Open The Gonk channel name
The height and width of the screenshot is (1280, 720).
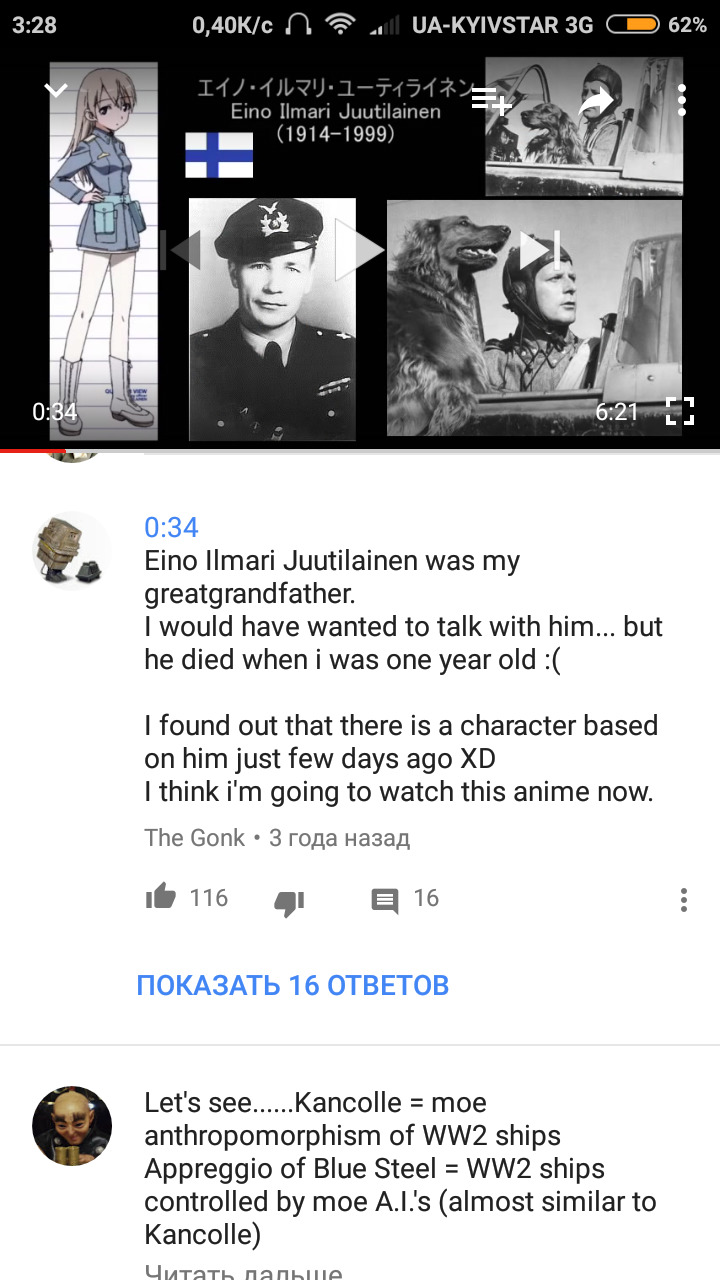(194, 837)
